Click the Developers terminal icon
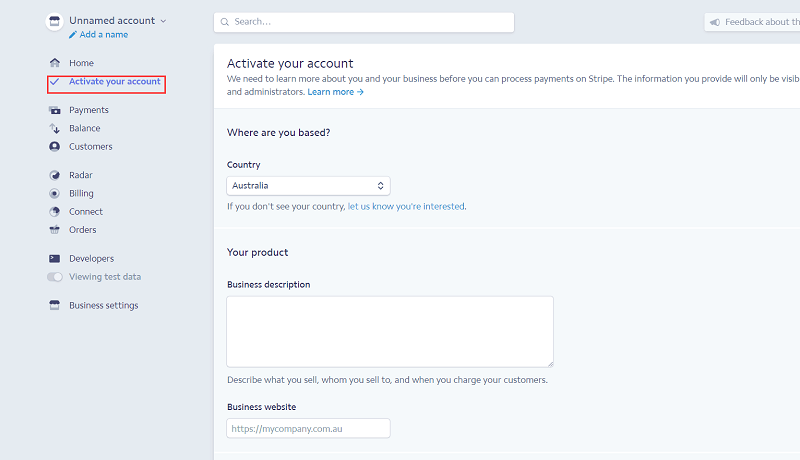This screenshot has height=460, width=800. coord(55,259)
